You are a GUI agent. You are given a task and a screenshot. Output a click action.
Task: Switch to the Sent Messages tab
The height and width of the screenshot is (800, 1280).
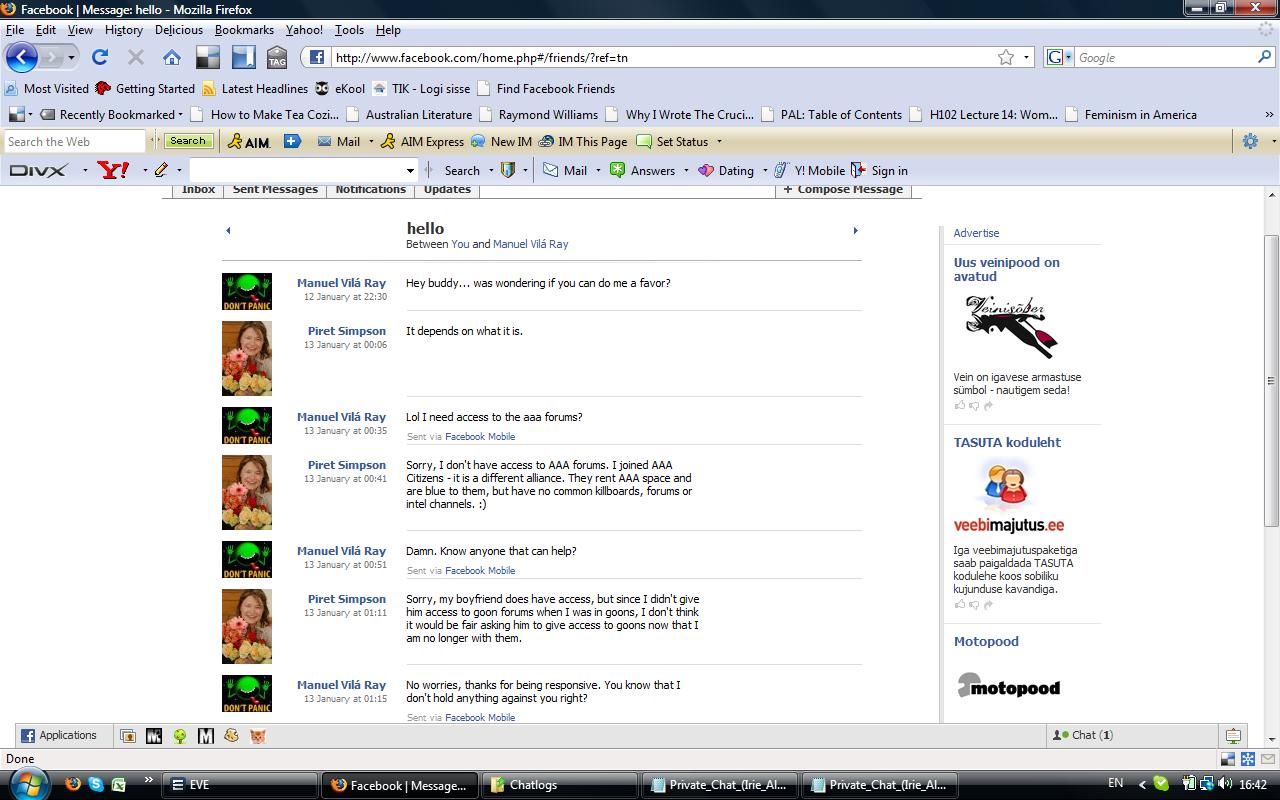pyautogui.click(x=275, y=189)
